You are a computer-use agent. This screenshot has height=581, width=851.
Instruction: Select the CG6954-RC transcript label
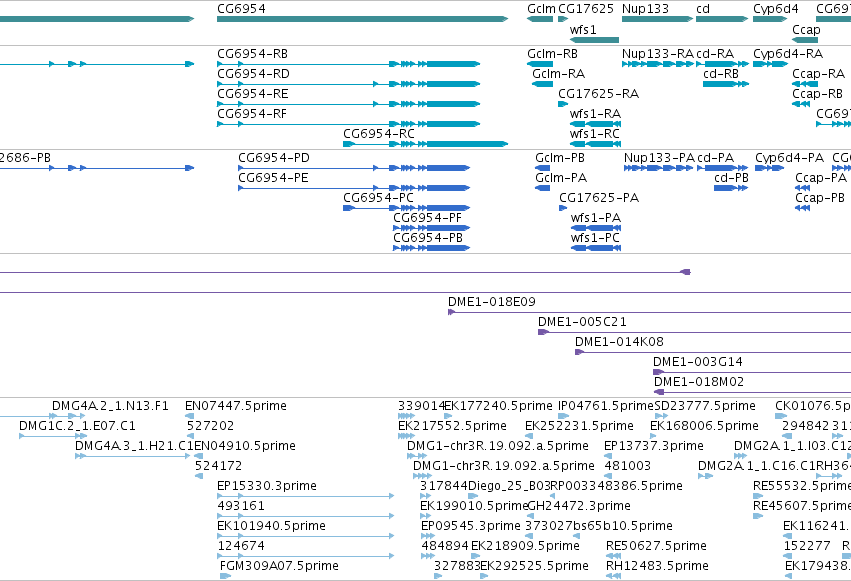pos(379,133)
